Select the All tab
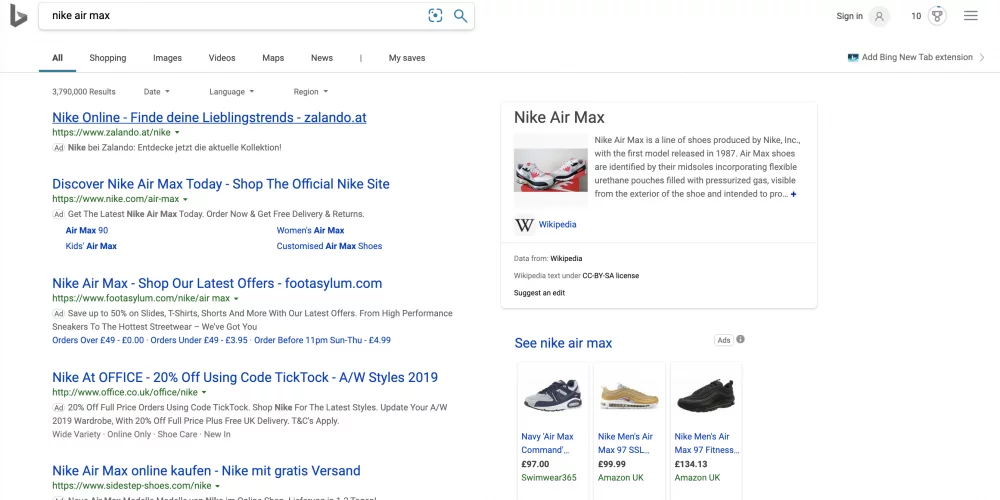The width and height of the screenshot is (1000, 500). 57,58
